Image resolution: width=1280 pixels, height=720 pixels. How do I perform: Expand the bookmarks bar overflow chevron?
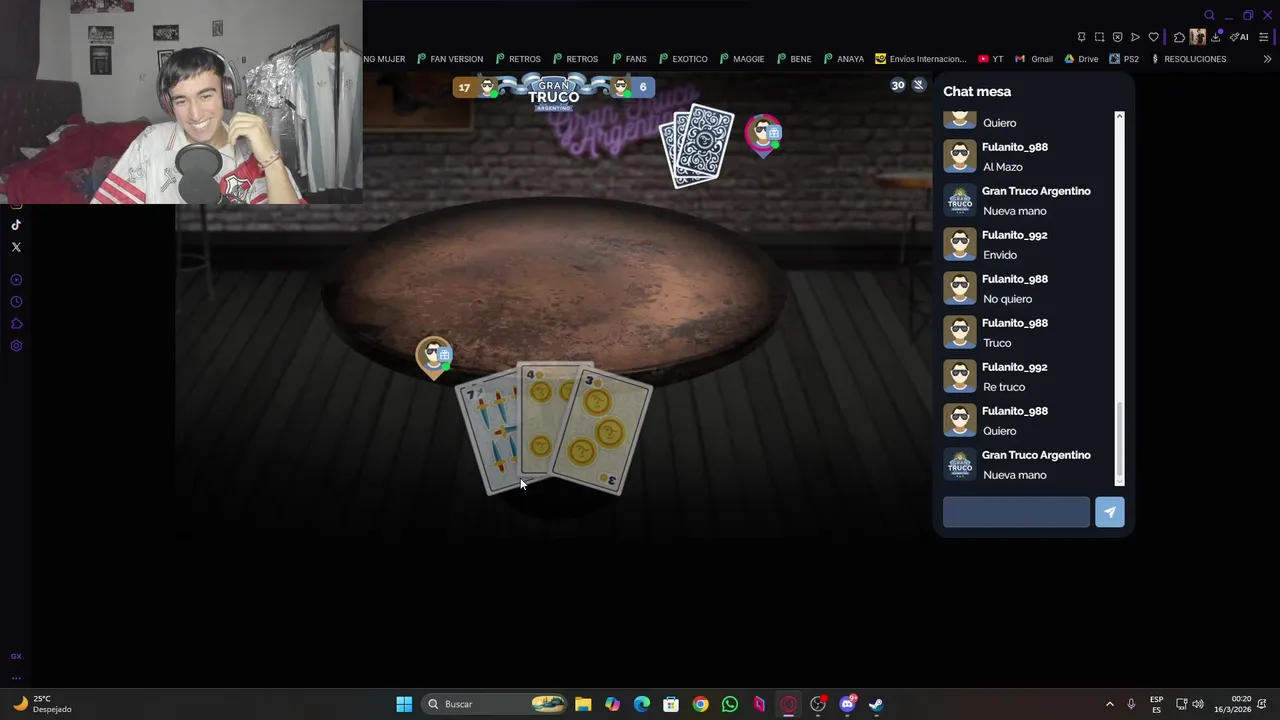(x=1268, y=59)
